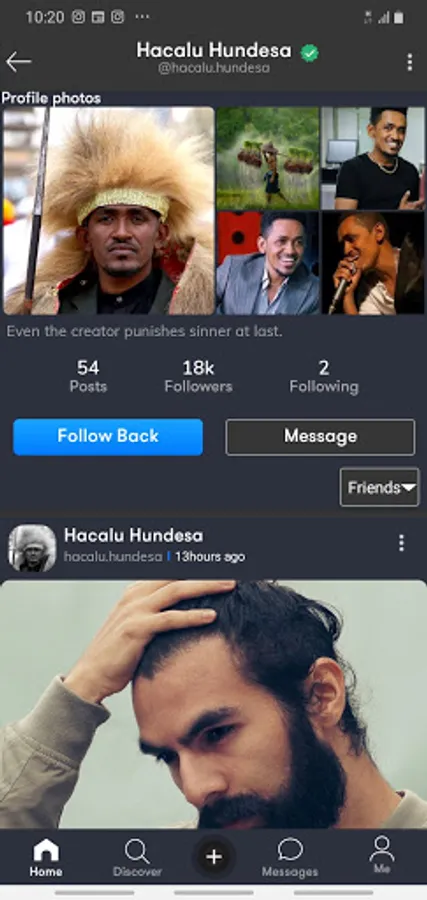Image resolution: width=427 pixels, height=900 pixels.
Task: Open the singing with microphone photo thumbnail
Action: (x=373, y=262)
